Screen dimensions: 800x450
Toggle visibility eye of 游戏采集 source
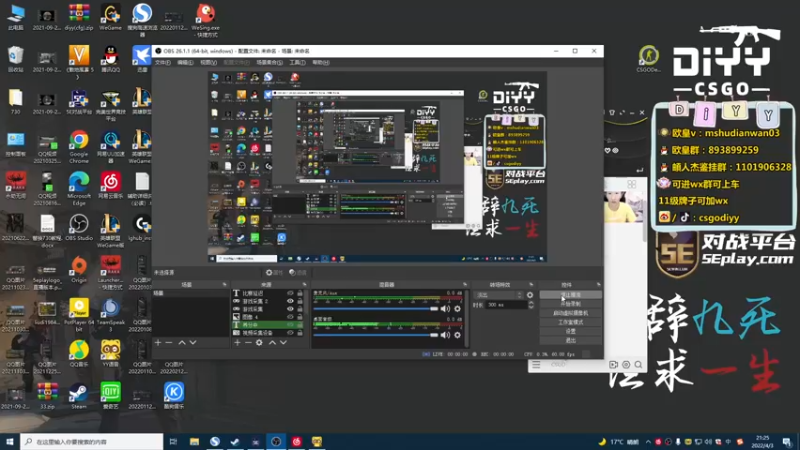coord(290,309)
